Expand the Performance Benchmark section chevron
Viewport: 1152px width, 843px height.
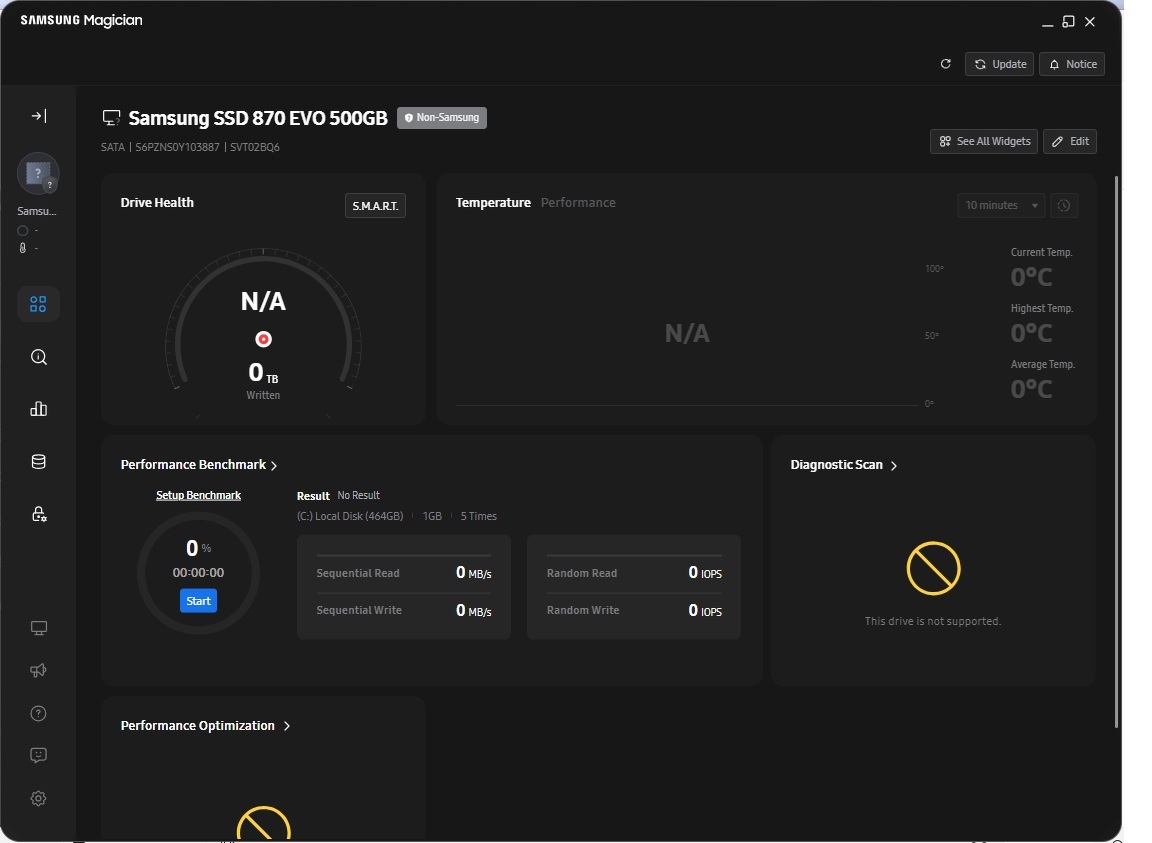[x=274, y=465]
